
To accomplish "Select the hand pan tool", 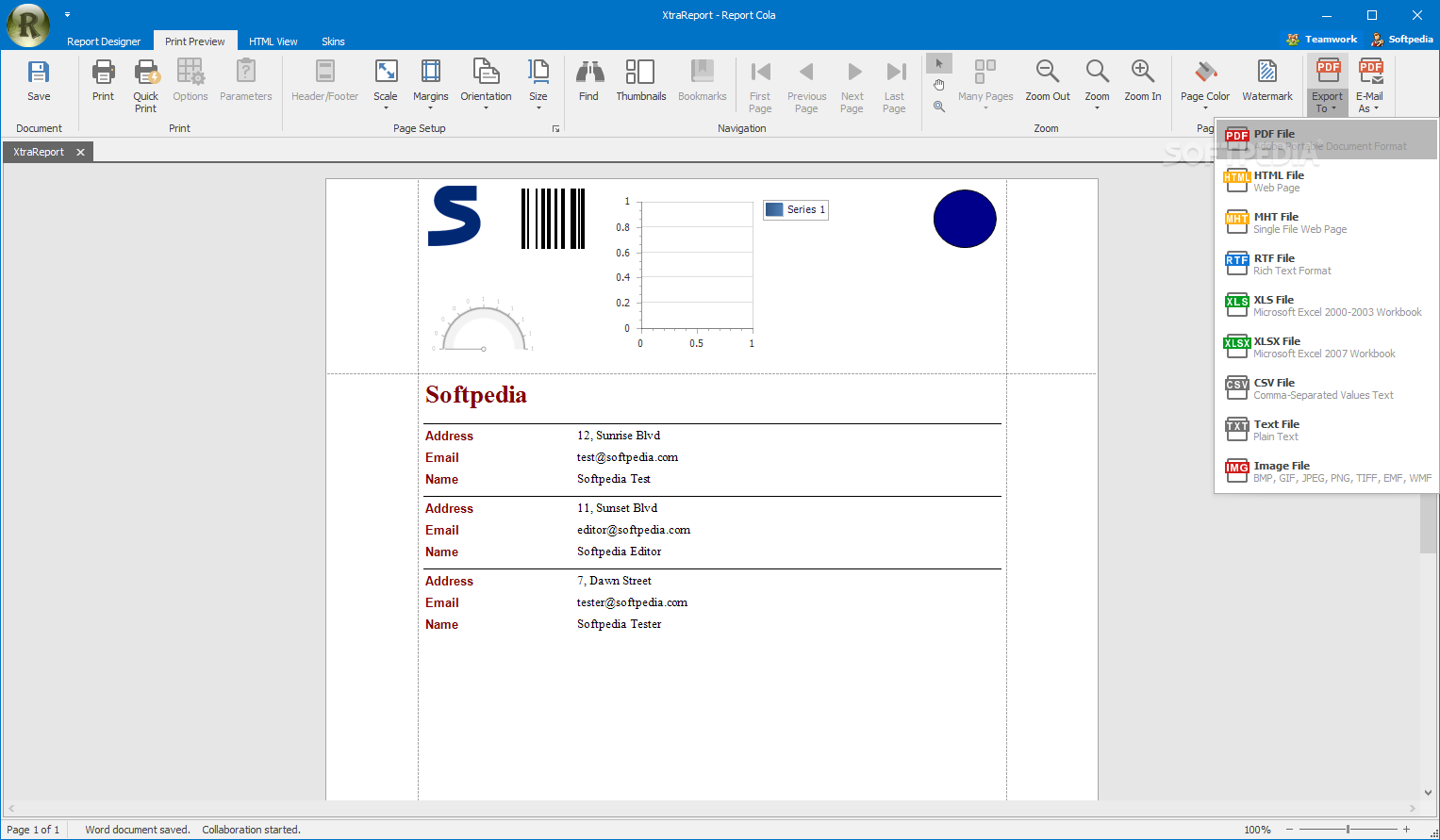I will [x=939, y=85].
